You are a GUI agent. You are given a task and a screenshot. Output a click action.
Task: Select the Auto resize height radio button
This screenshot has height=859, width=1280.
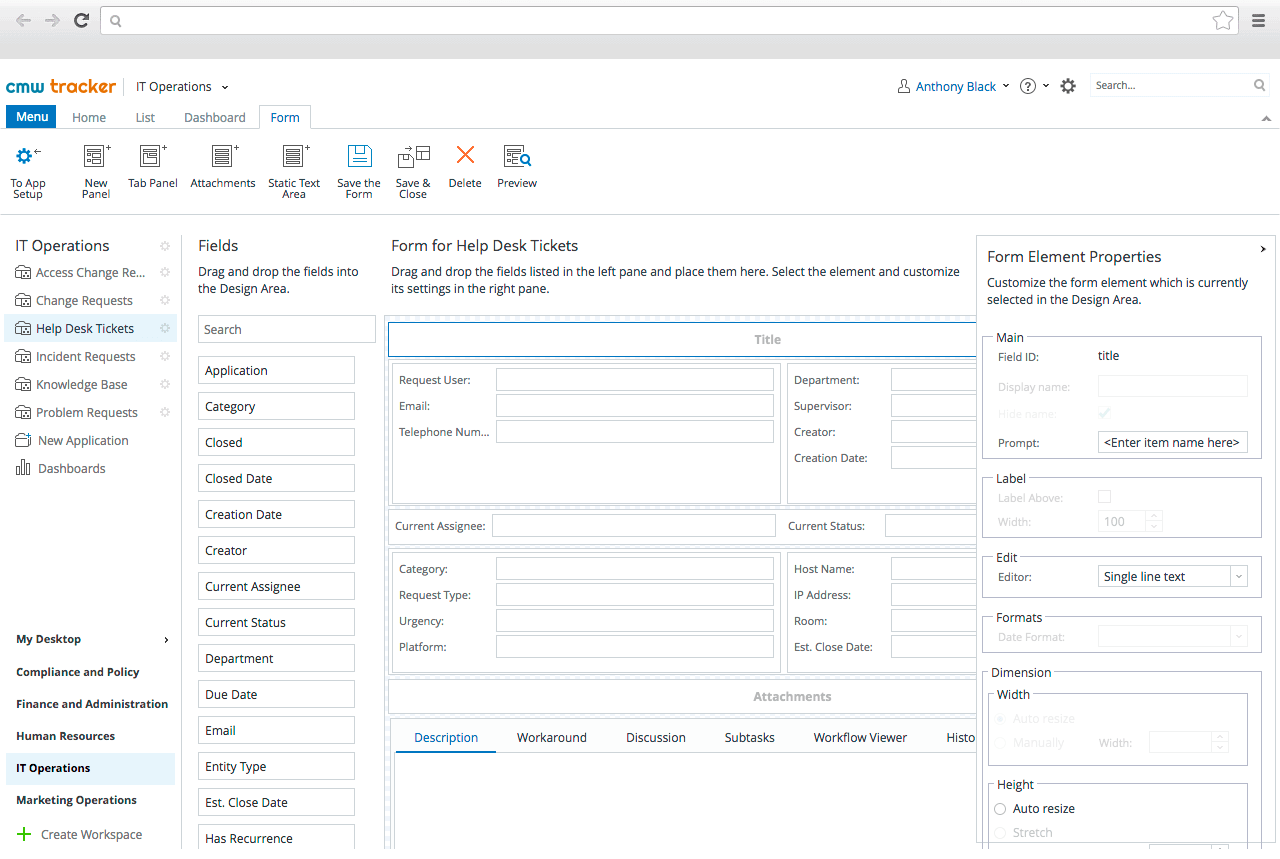coord(1000,809)
